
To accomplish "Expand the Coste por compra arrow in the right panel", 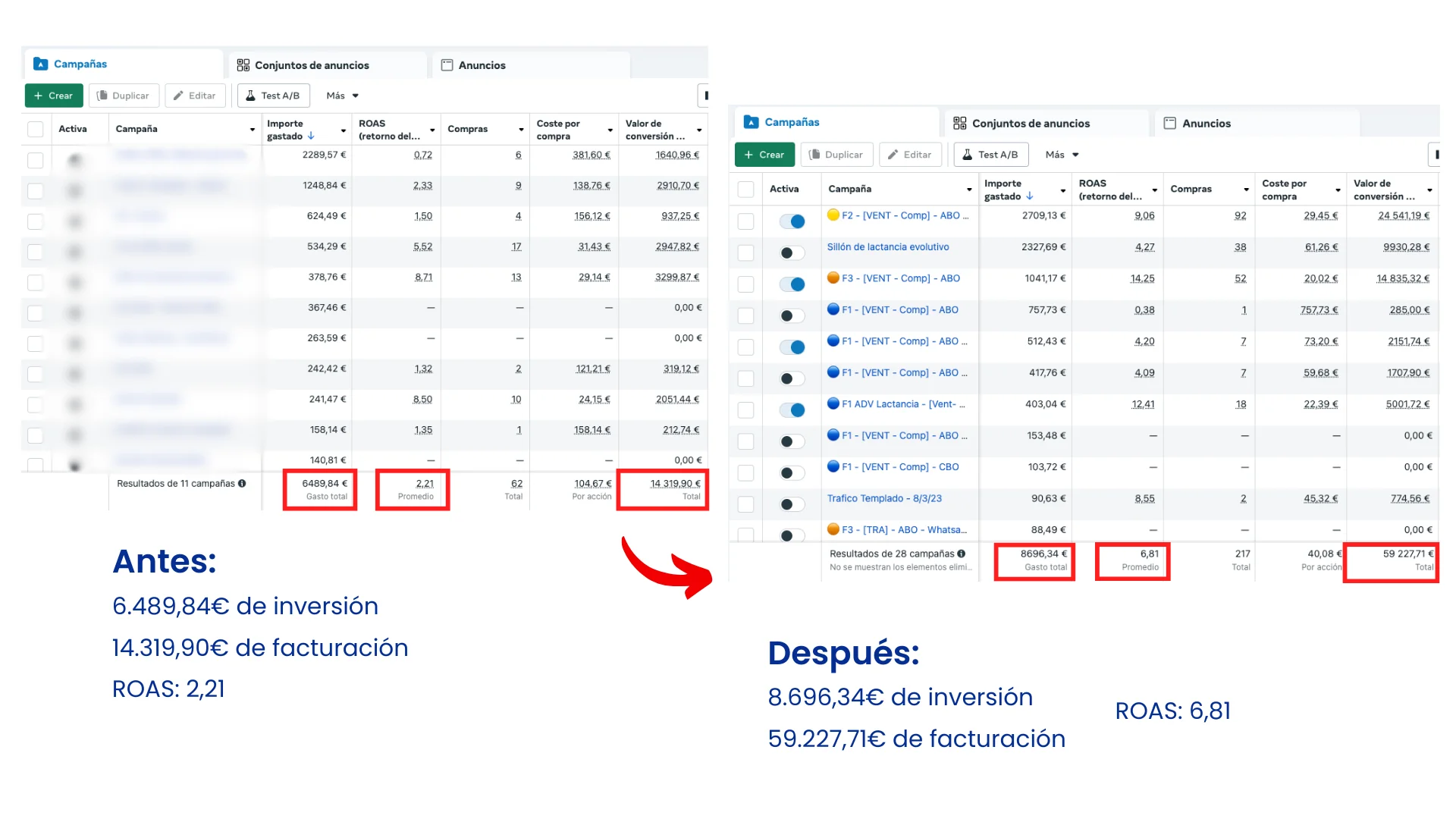I will click(x=1338, y=190).
